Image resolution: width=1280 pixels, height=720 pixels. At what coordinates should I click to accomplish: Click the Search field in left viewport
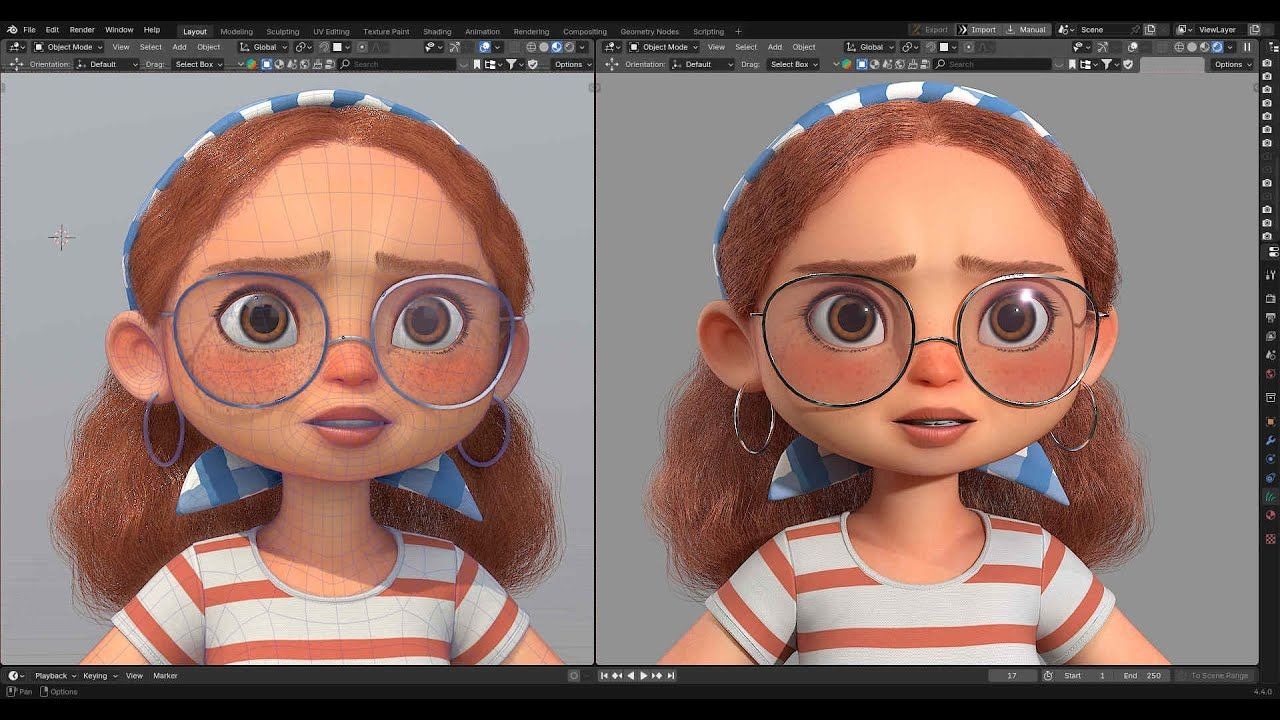(x=398, y=64)
